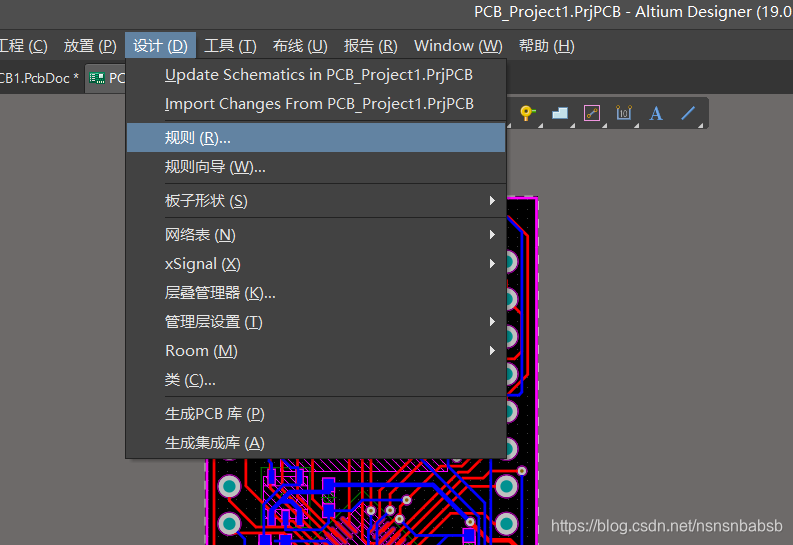
Task: Select the interactive routing tool icon
Action: [x=592, y=113]
